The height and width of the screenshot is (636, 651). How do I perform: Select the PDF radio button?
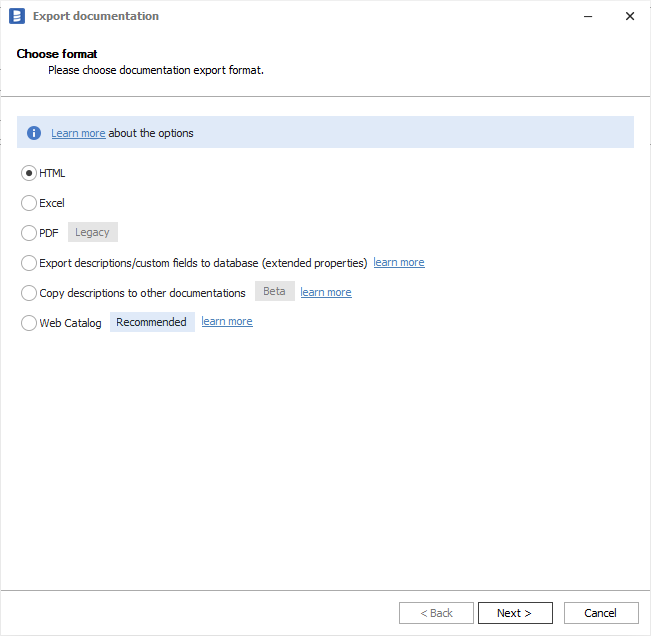[x=29, y=233]
